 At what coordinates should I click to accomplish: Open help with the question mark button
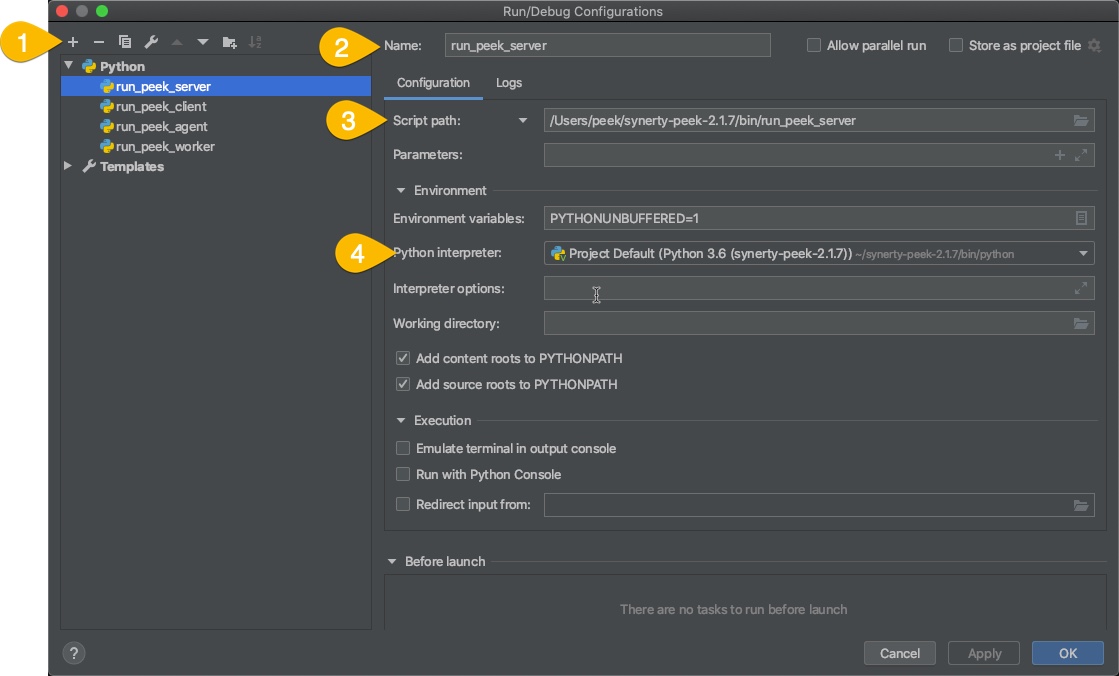tap(74, 652)
